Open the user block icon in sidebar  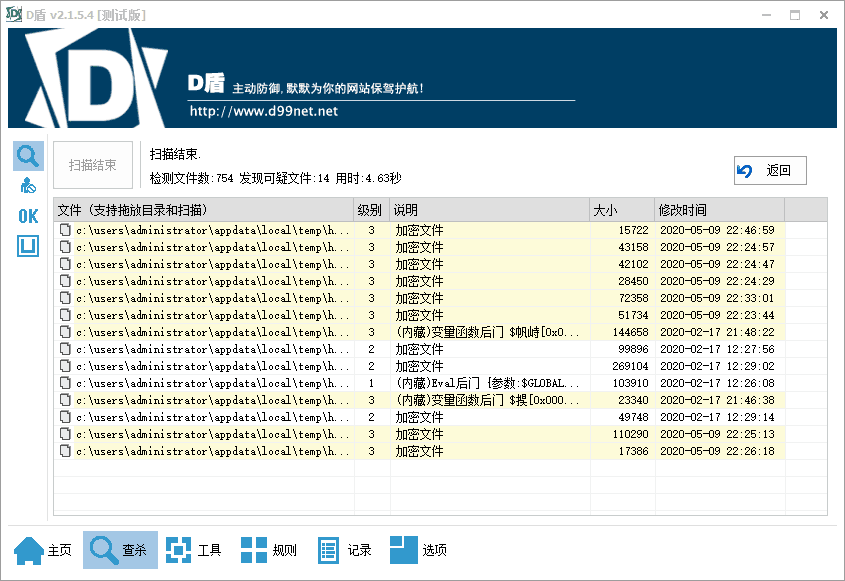click(x=28, y=186)
